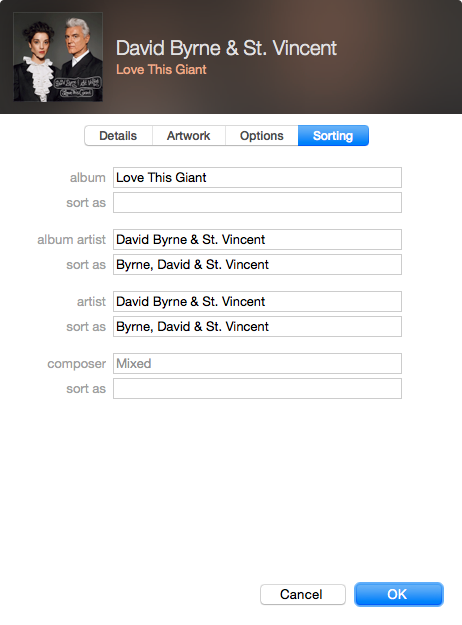Click the album artist label
This screenshot has height=625, width=462.
(71, 240)
